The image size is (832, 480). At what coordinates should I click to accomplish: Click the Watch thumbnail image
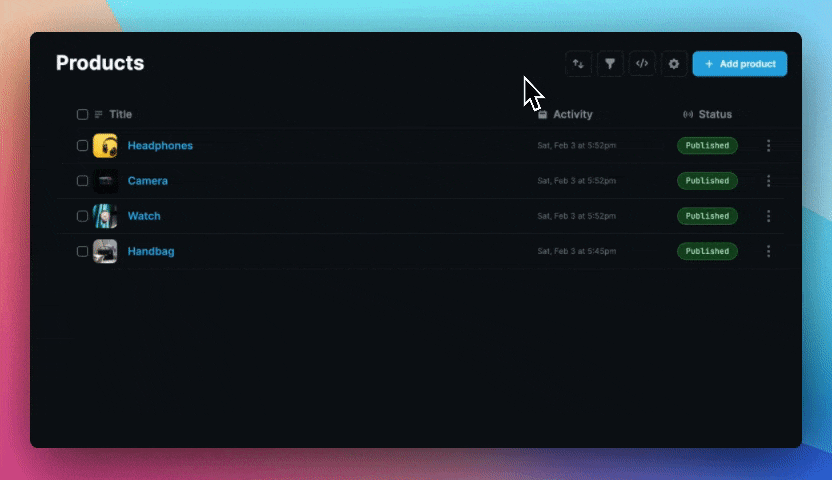pos(105,216)
